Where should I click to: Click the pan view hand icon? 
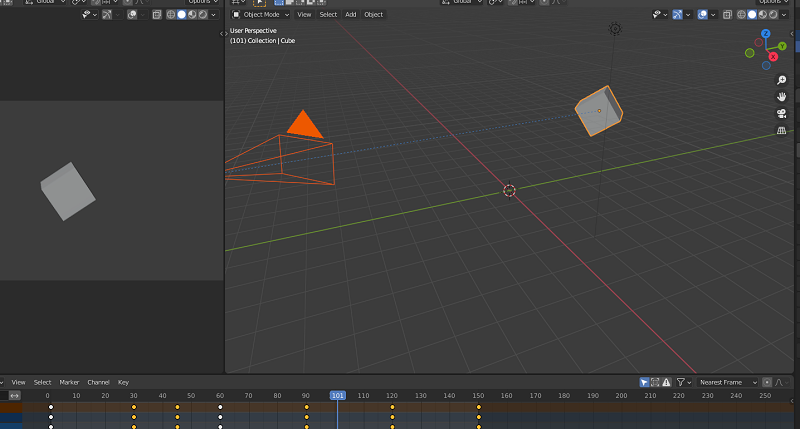tap(781, 96)
